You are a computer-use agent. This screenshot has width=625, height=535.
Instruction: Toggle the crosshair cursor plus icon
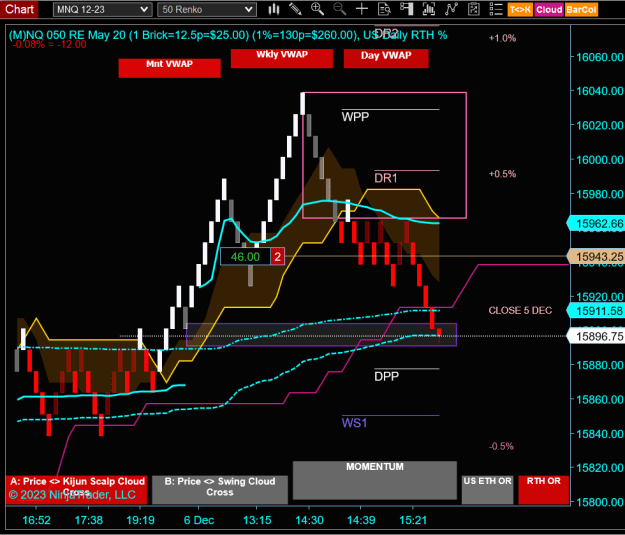362,9
